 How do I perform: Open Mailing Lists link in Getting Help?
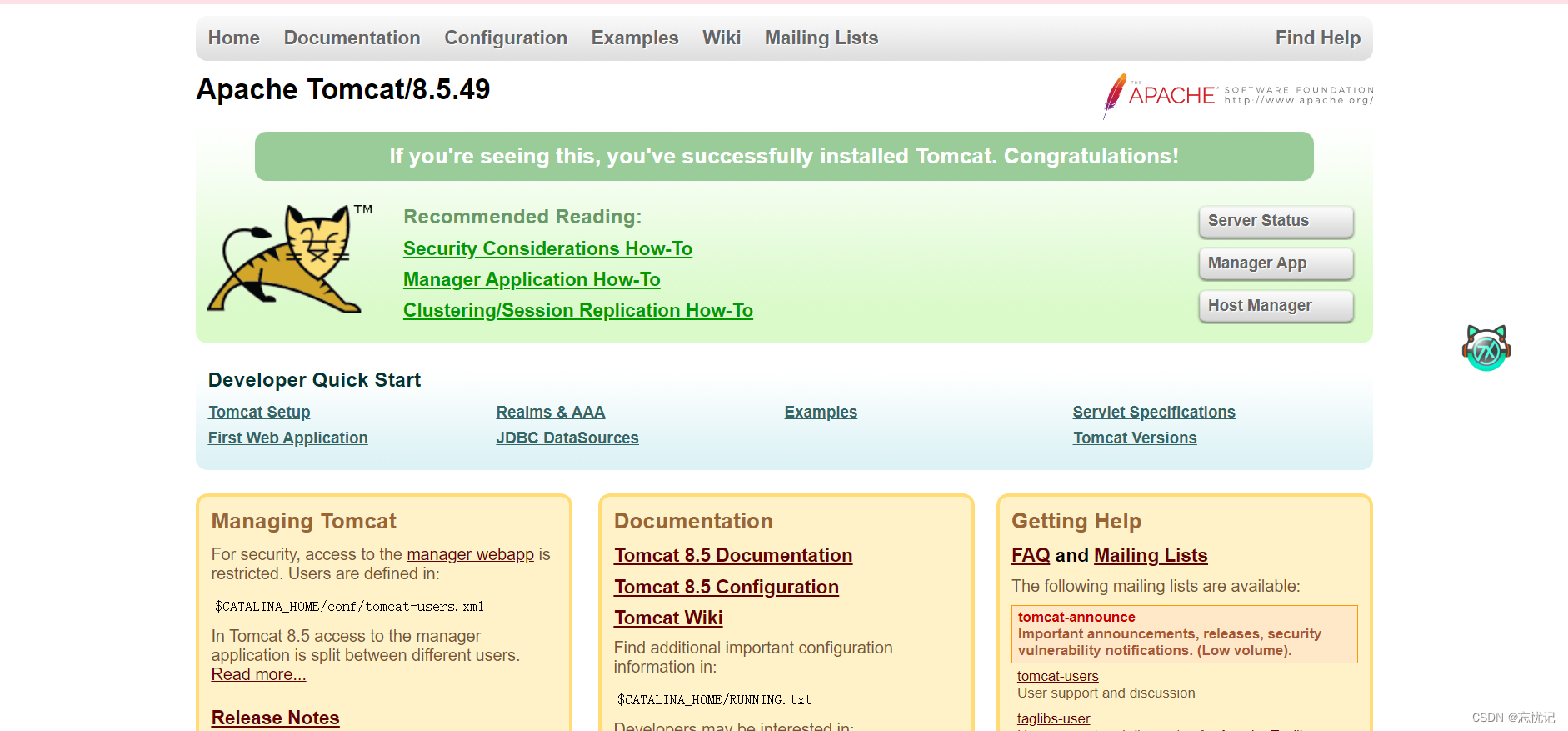[1151, 555]
